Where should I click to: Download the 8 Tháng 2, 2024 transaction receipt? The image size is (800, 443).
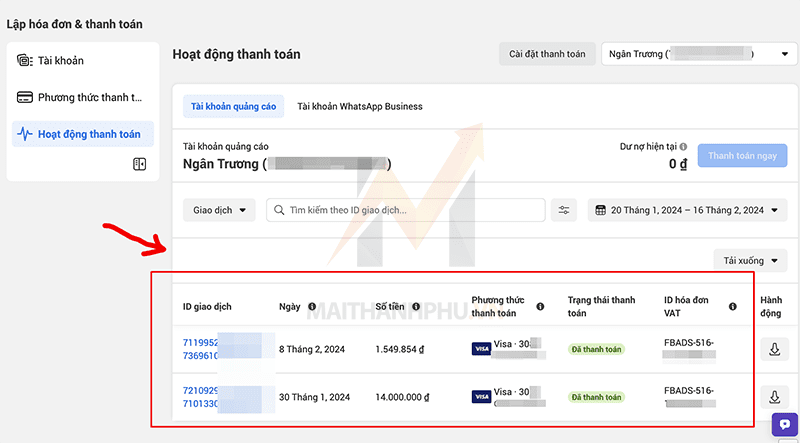tap(774, 349)
